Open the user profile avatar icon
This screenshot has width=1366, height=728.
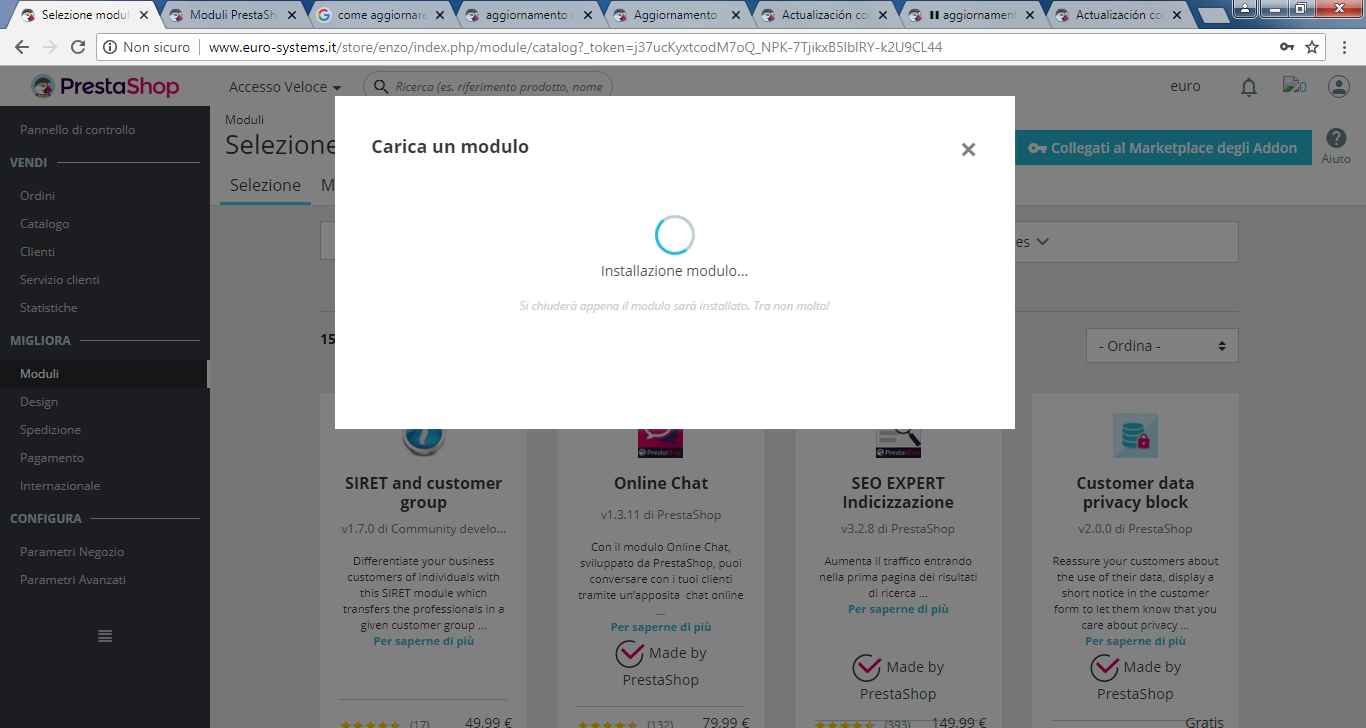[1338, 87]
